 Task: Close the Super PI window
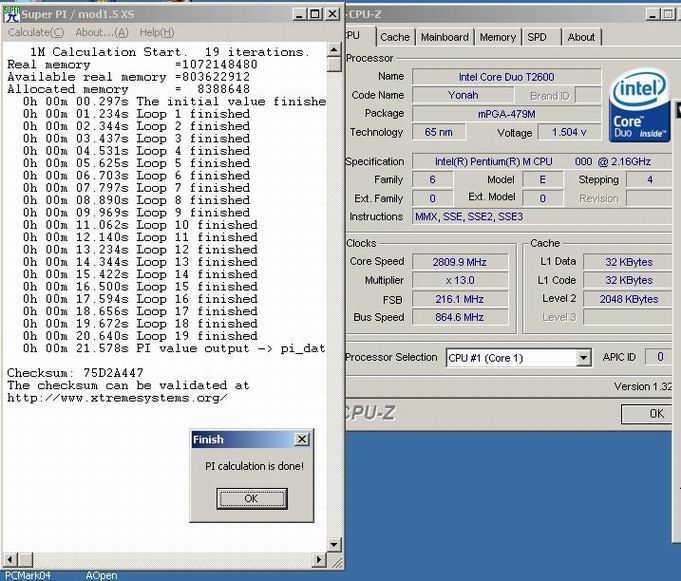click(332, 14)
